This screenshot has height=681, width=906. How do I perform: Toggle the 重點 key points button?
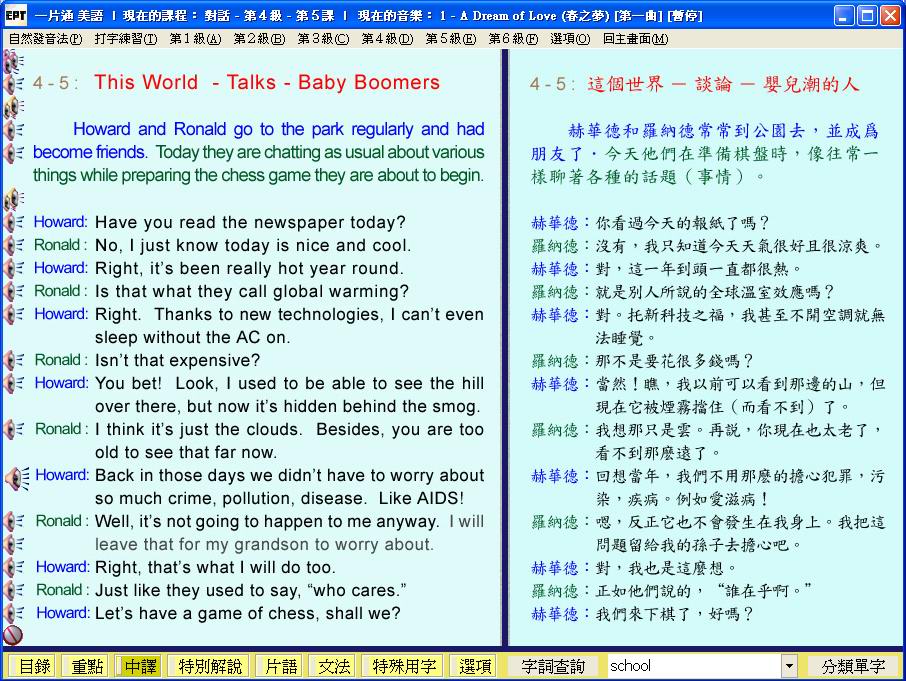[84, 666]
